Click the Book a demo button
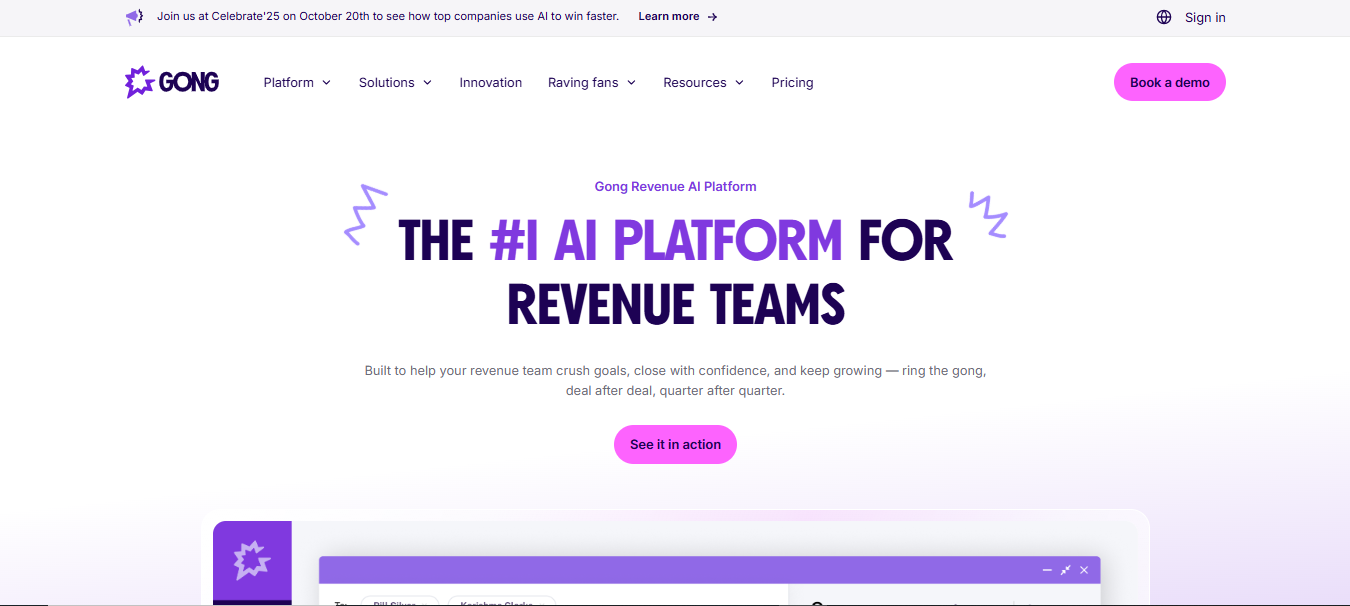 [x=1170, y=82]
